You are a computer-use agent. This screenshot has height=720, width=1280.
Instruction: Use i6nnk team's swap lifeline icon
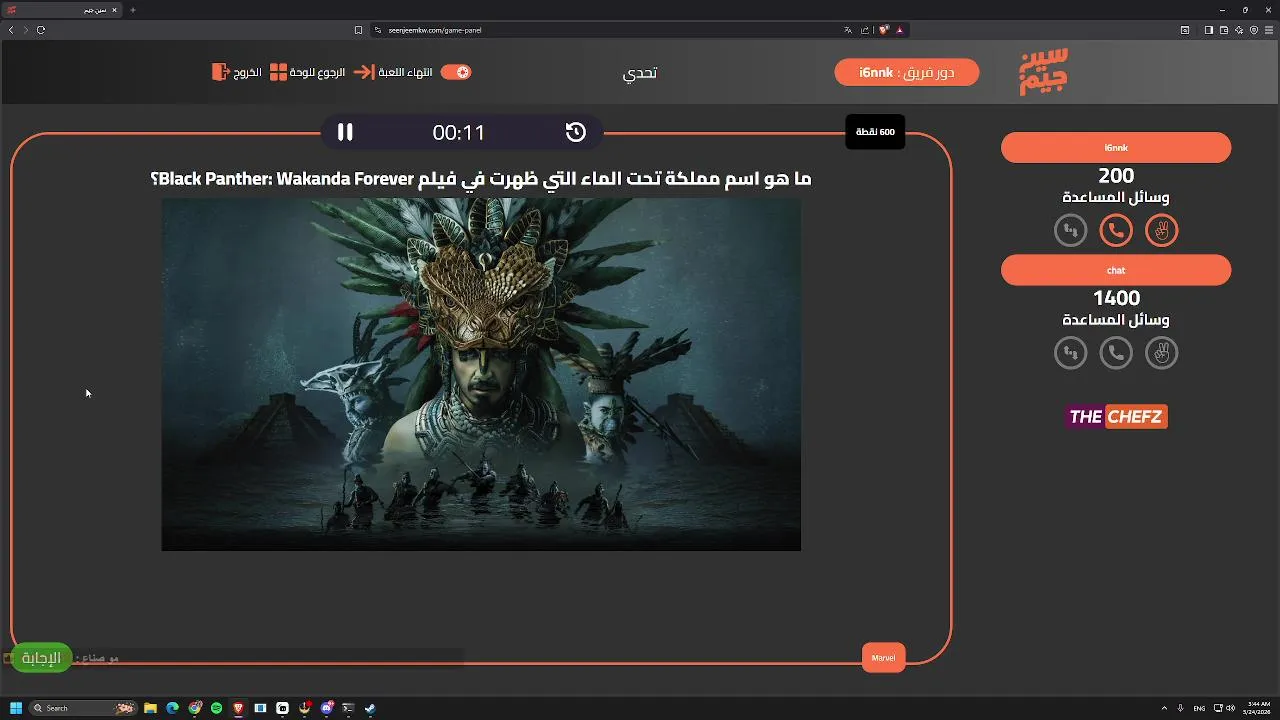click(x=1071, y=231)
